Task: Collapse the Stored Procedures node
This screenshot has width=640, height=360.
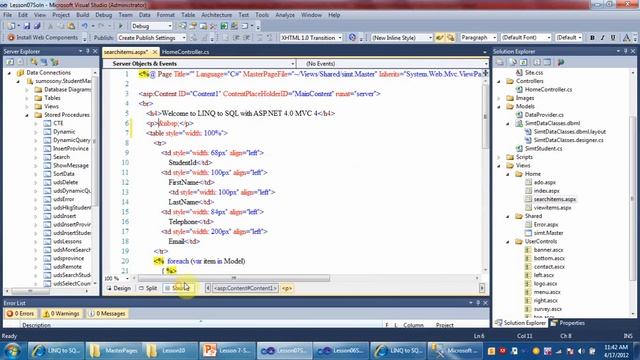Action: (27, 115)
